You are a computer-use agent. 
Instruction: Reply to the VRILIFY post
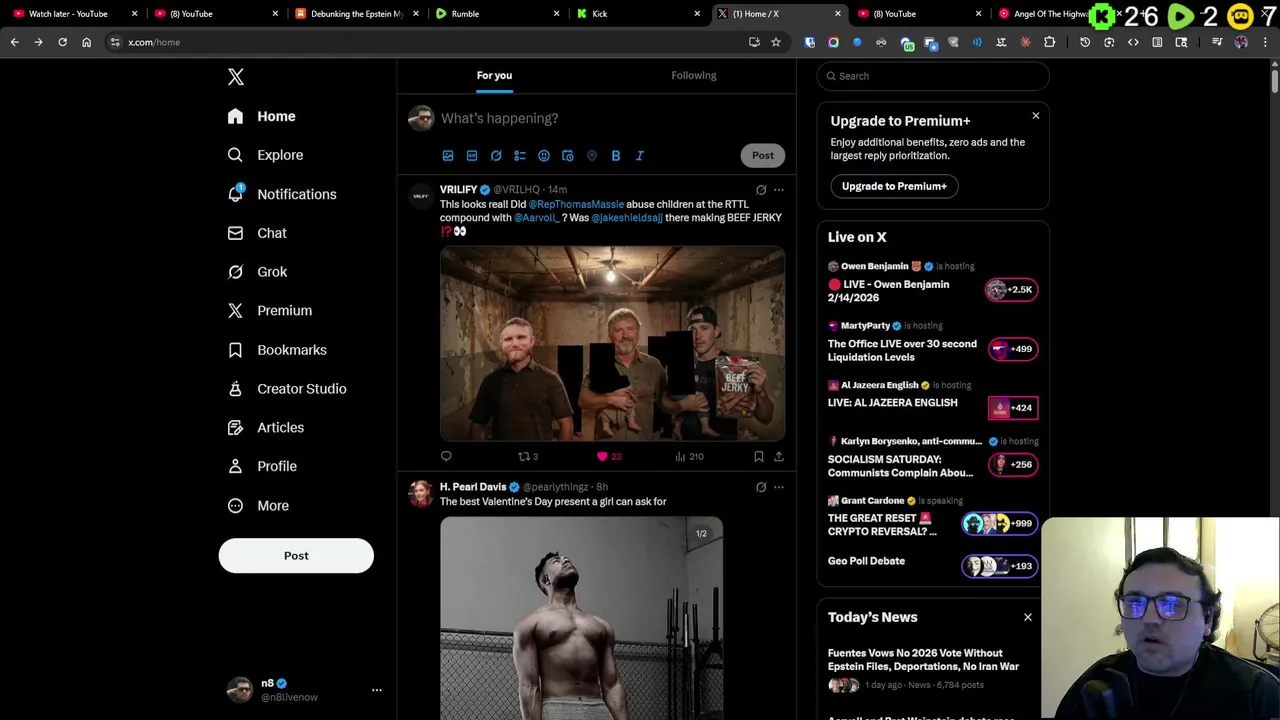tap(446, 457)
